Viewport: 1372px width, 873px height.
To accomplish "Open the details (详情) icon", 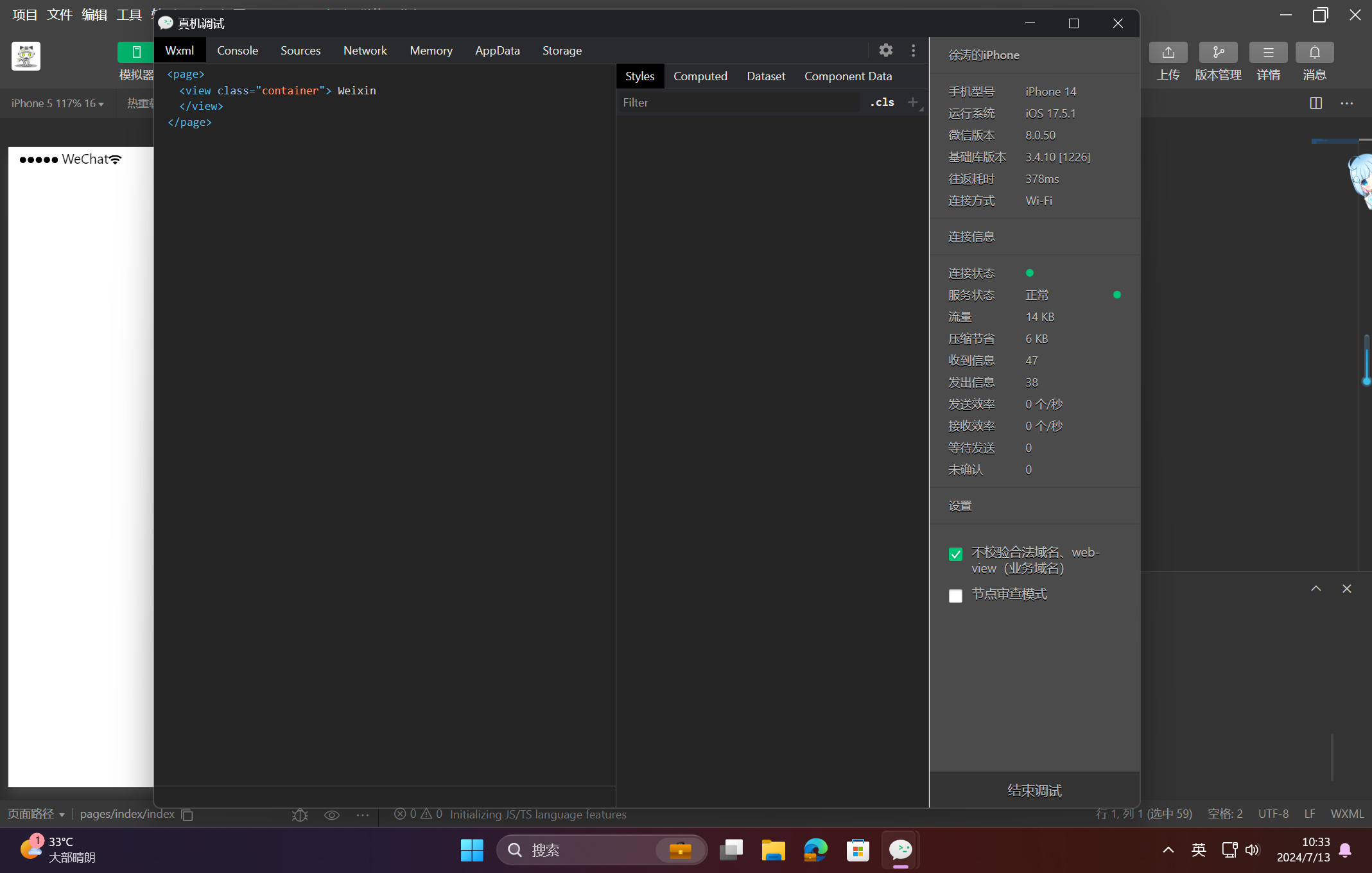I will pyautogui.click(x=1268, y=53).
